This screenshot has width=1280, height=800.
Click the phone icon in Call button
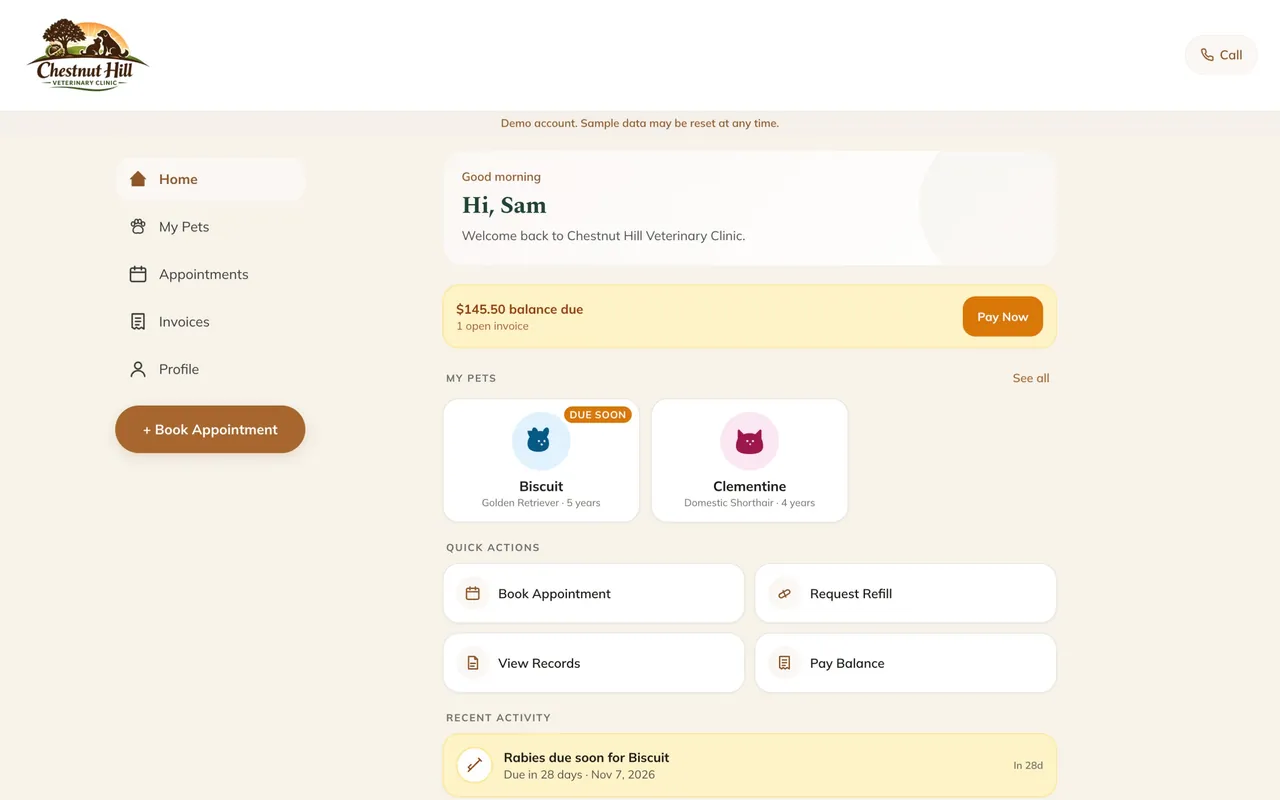[x=1207, y=55]
